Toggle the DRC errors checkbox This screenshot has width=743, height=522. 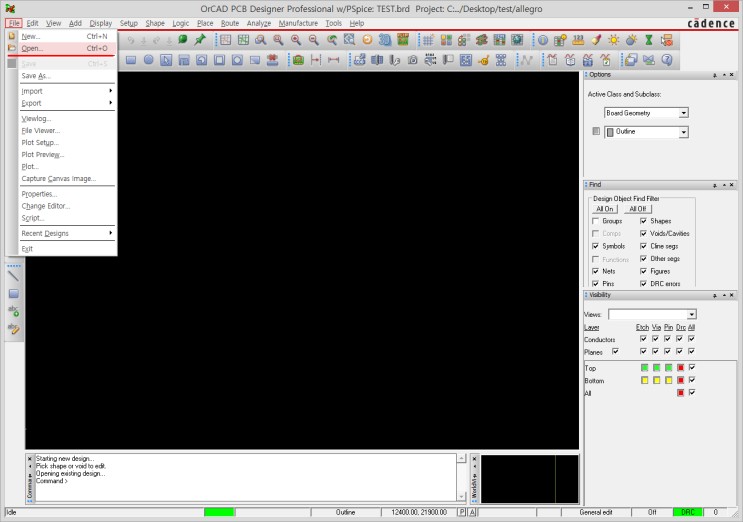643,284
